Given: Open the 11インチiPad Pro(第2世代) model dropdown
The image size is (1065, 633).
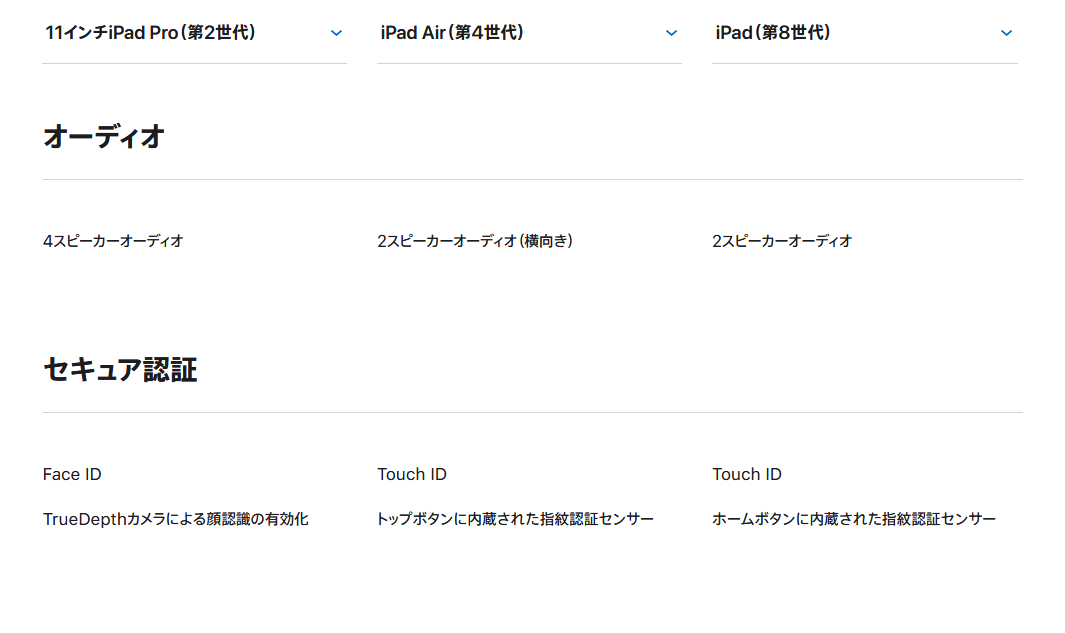Looking at the screenshot, I should pos(151,33).
